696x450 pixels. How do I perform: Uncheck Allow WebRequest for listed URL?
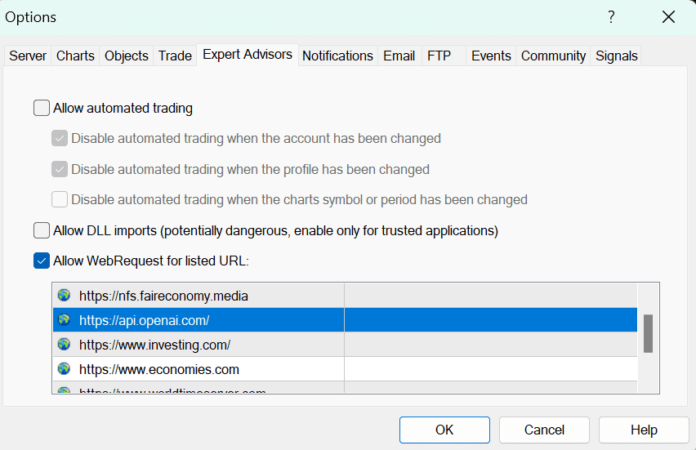pos(41,261)
